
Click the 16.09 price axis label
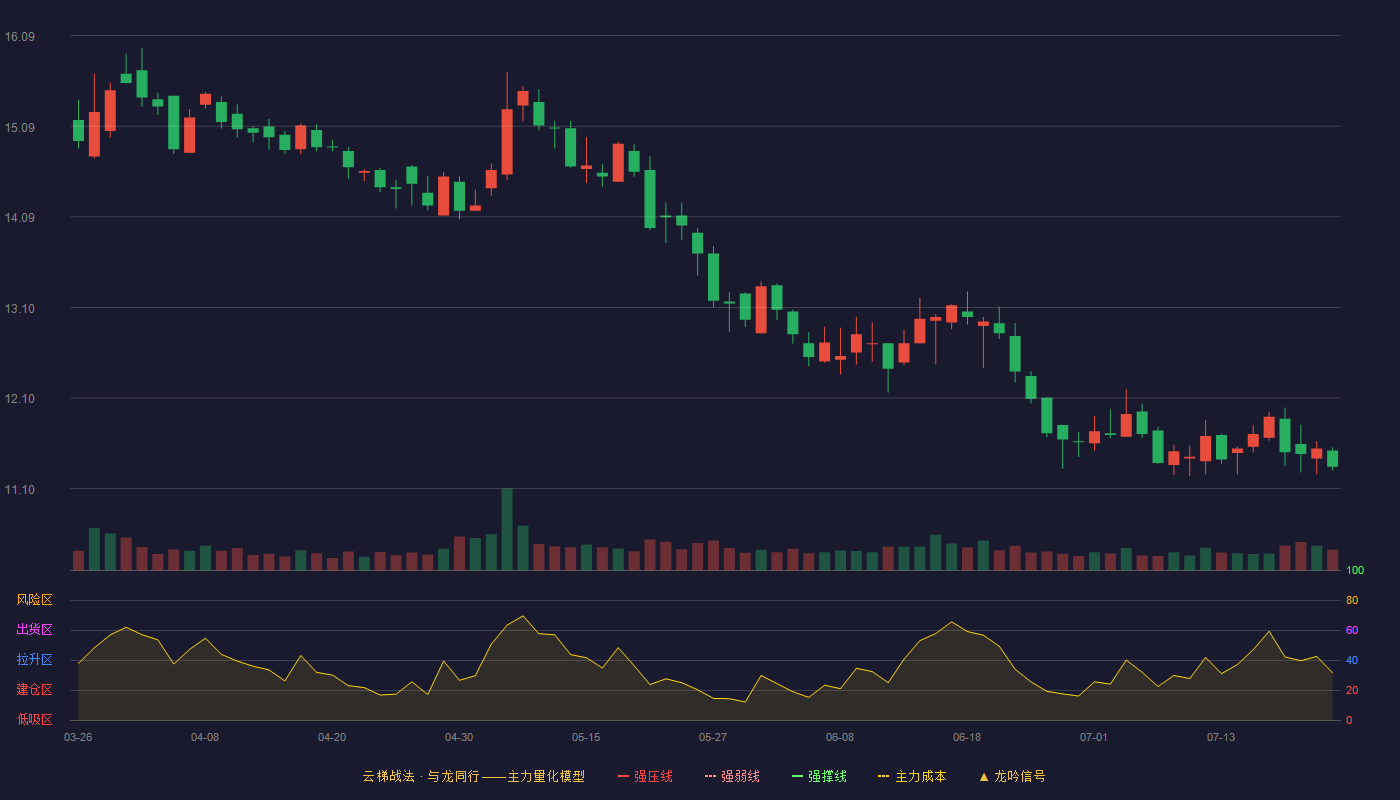[20, 37]
